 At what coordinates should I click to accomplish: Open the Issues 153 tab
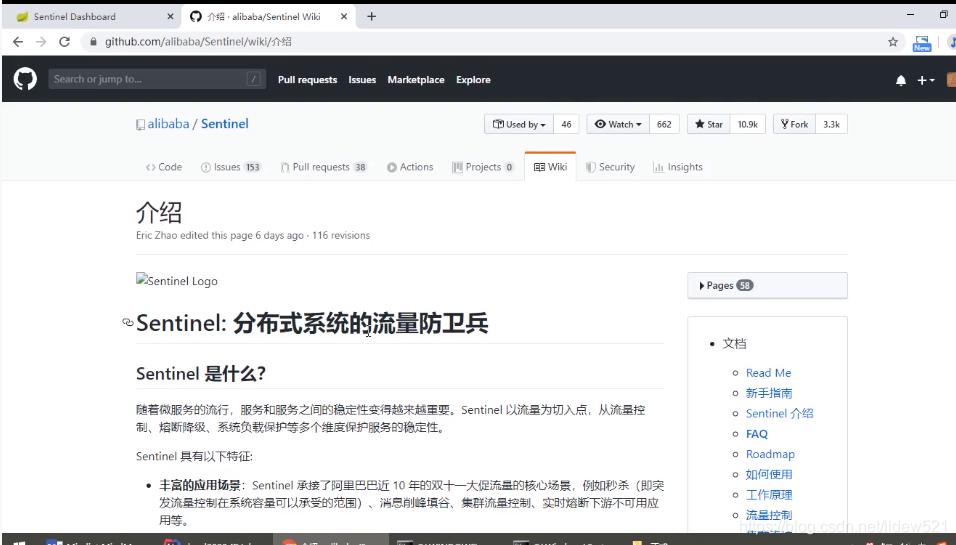pos(231,167)
